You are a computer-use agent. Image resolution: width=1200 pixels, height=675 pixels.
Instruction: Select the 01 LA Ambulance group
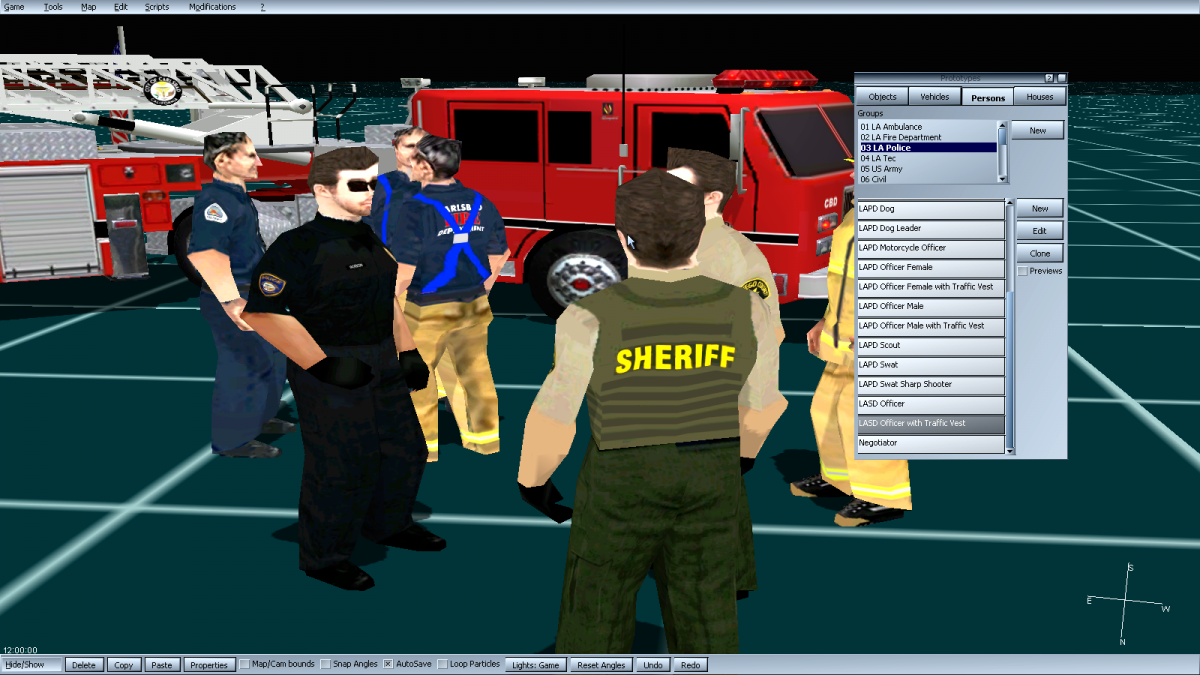click(927, 127)
